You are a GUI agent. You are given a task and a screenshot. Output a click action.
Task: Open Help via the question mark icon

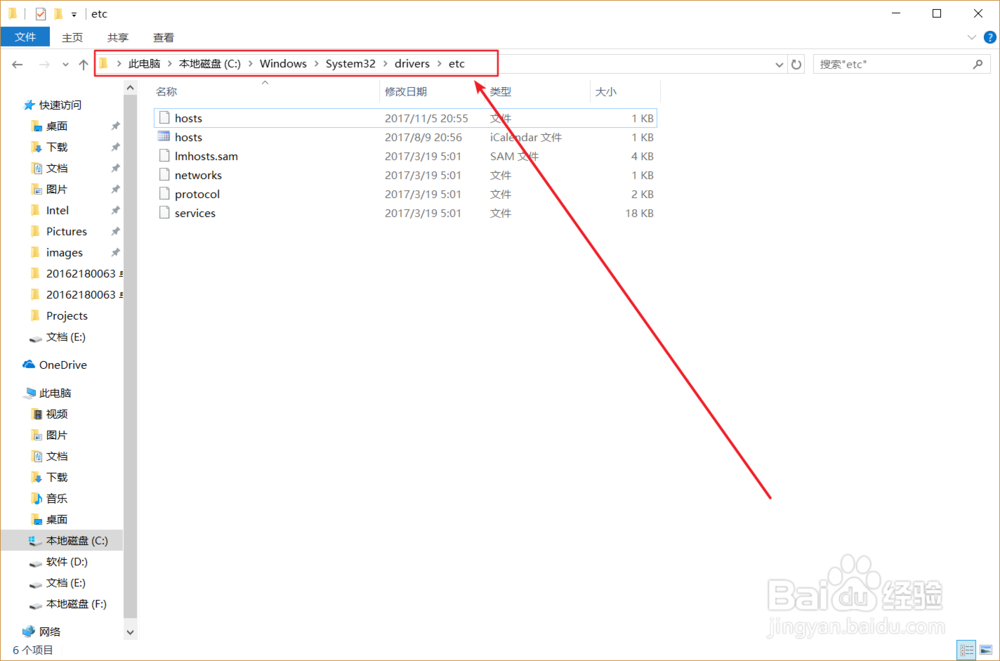click(x=990, y=37)
